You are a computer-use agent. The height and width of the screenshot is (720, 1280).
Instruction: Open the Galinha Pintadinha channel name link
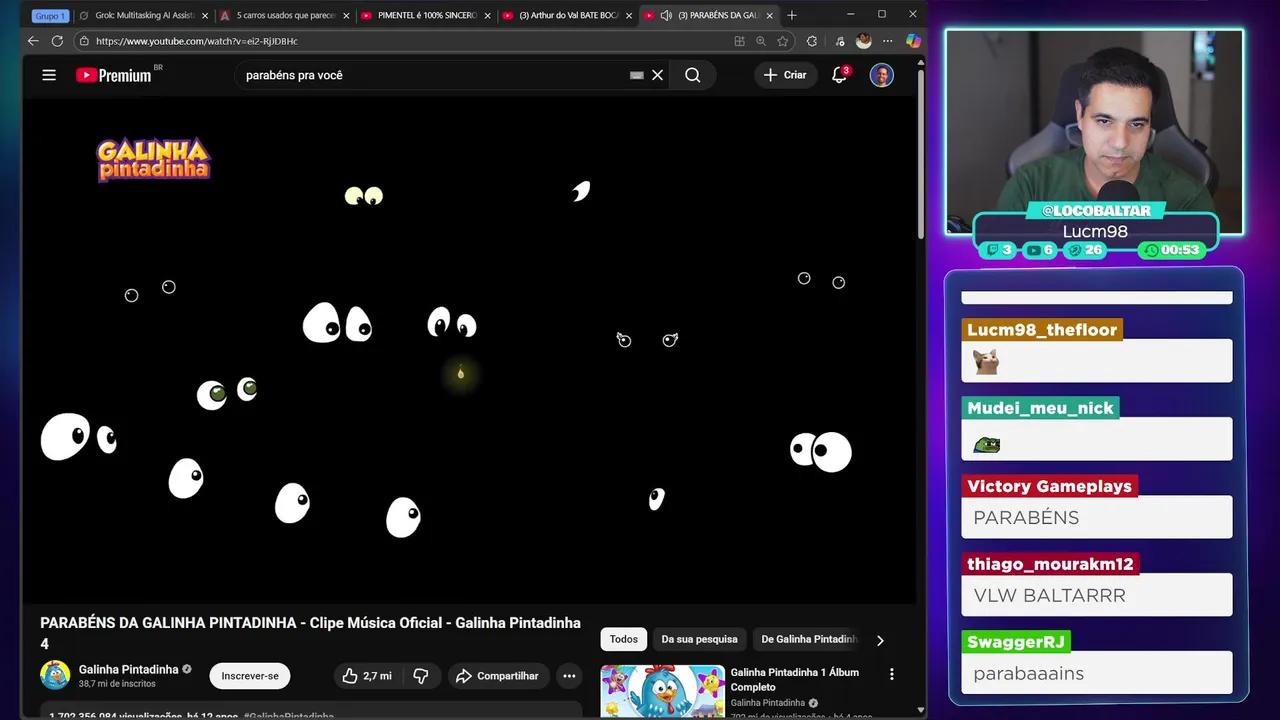[x=129, y=669]
